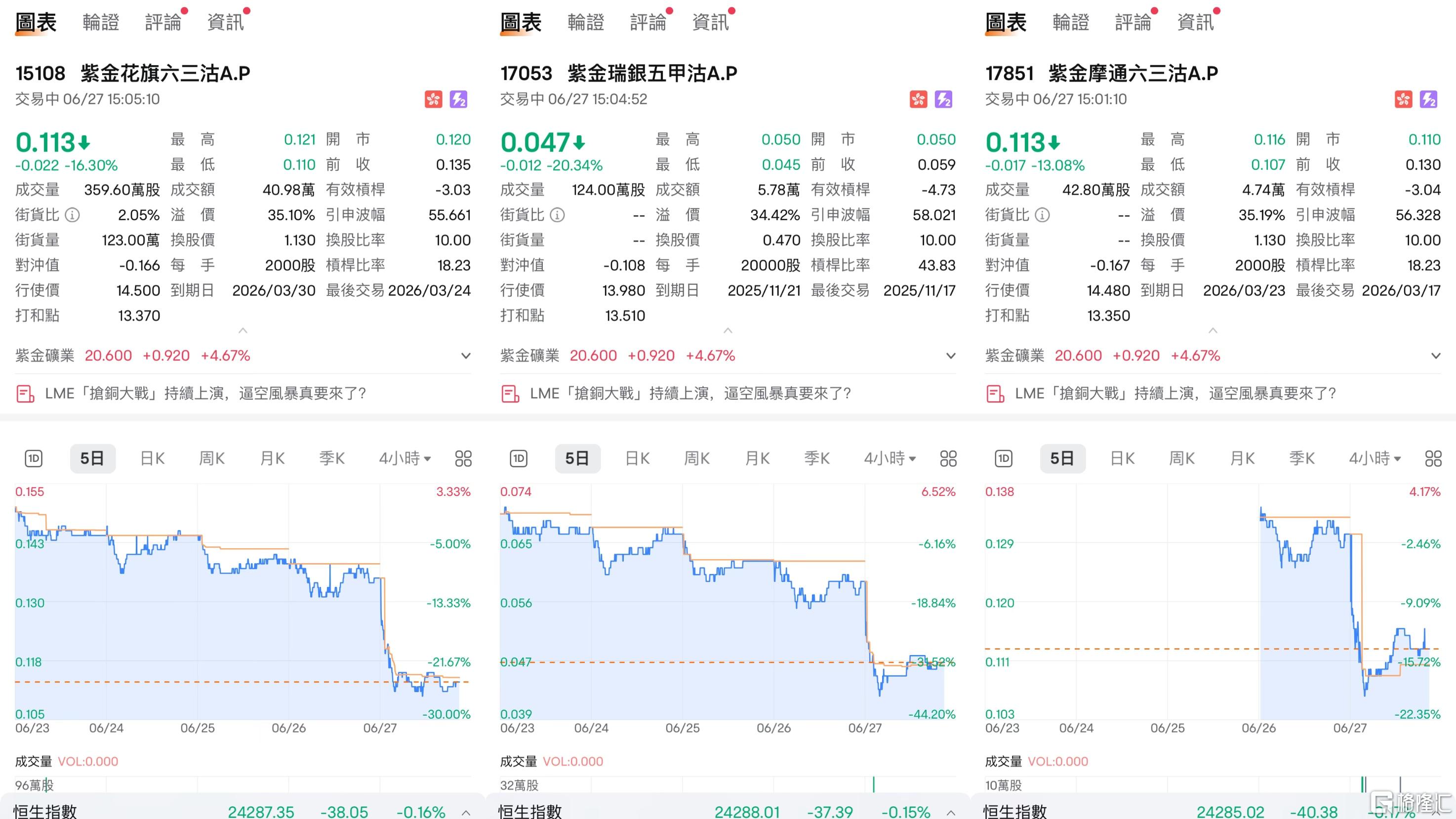Switch to 輪證 tab in the 17053 panel
Screen dimensions: 1456x819
586,23
